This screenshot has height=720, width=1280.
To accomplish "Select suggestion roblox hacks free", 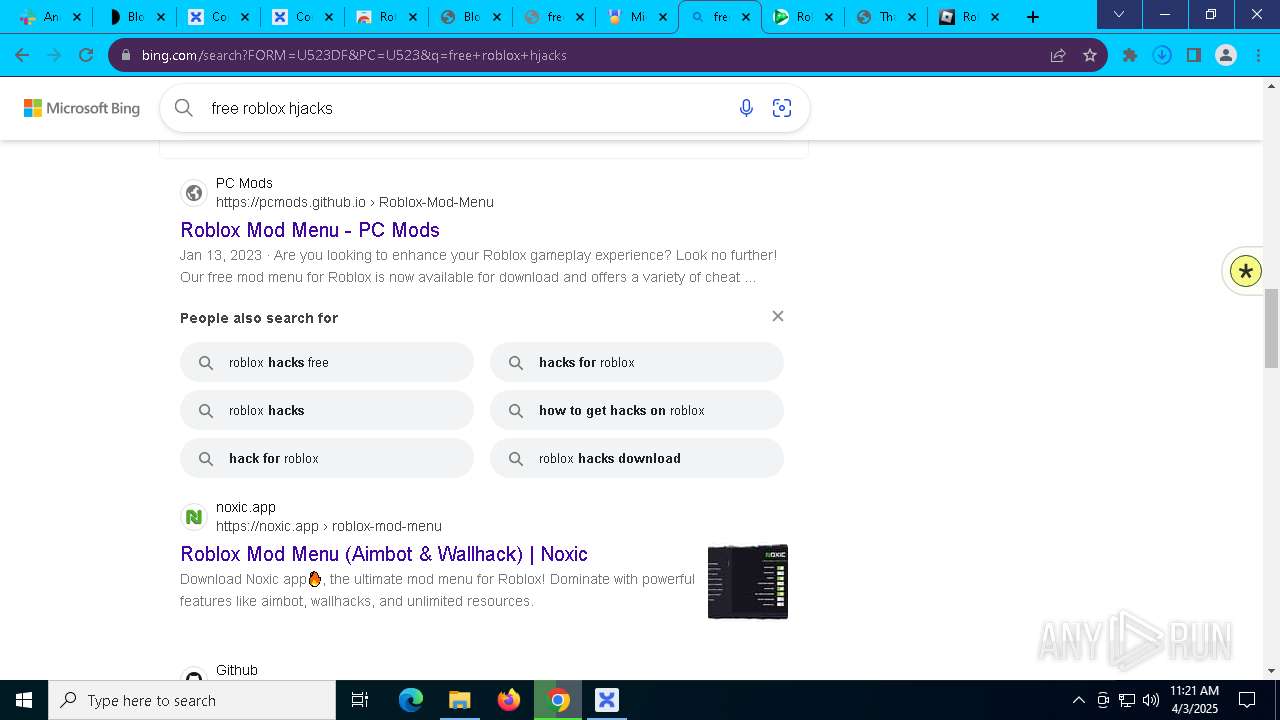I will coord(327,362).
